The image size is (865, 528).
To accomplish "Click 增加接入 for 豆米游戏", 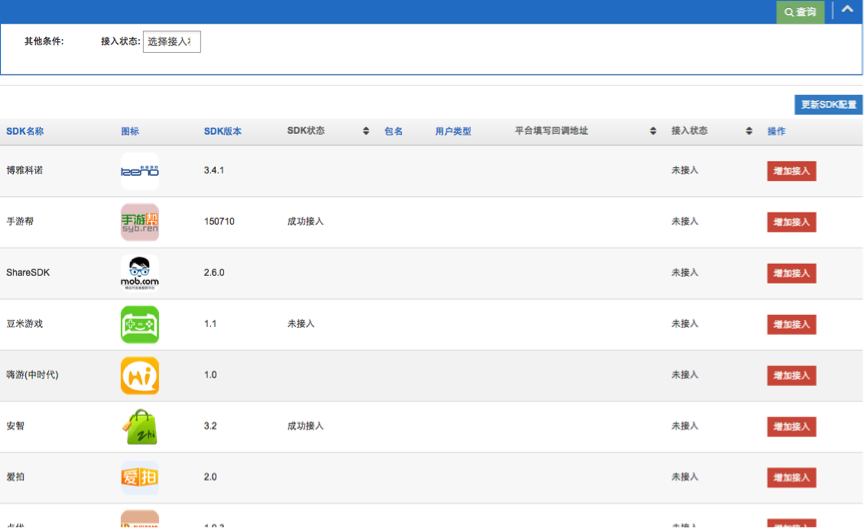I will [791, 324].
